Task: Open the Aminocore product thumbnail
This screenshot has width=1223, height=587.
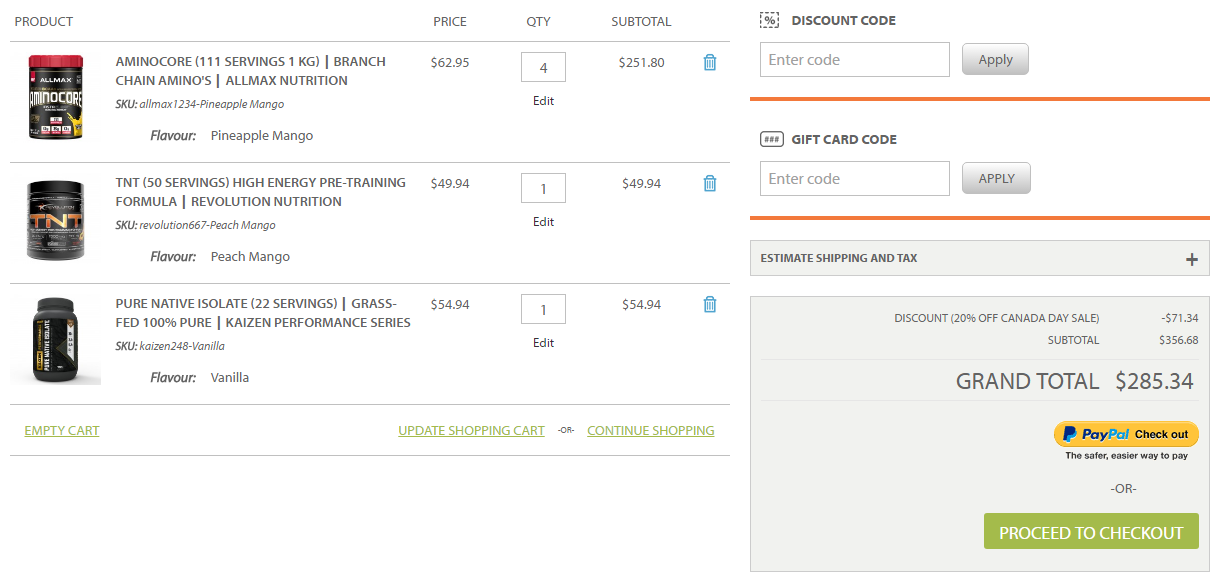Action: (55, 97)
